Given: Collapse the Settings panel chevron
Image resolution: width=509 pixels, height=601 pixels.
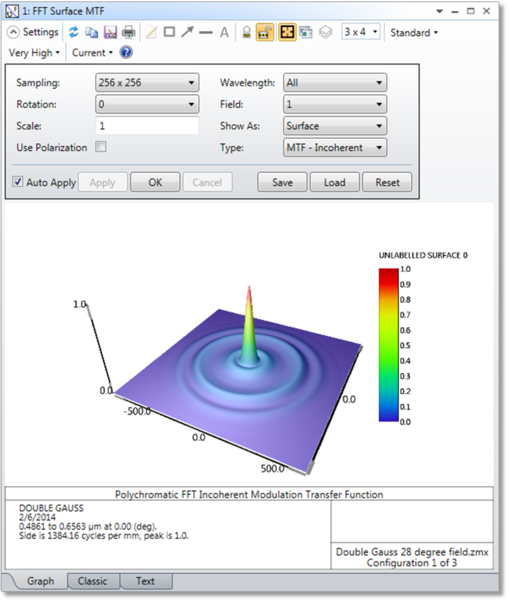Looking at the screenshot, I should pyautogui.click(x=13, y=32).
